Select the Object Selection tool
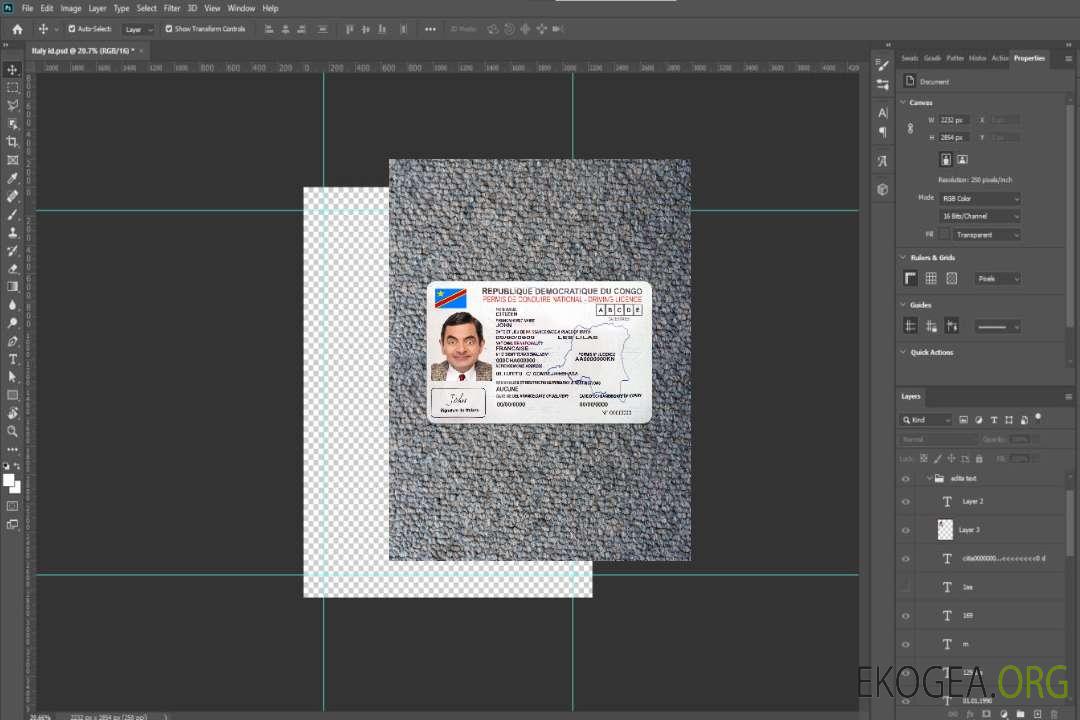The width and height of the screenshot is (1080, 720). click(x=12, y=124)
